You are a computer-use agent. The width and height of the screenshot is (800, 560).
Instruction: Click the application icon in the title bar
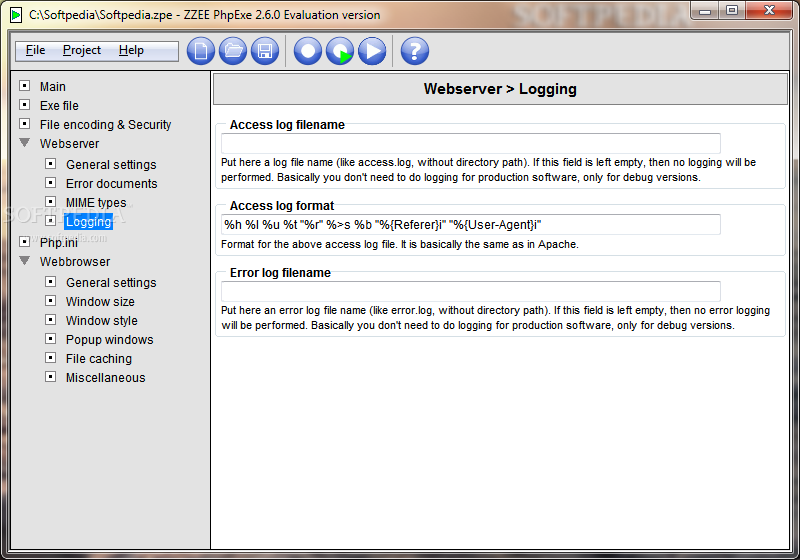[16, 15]
